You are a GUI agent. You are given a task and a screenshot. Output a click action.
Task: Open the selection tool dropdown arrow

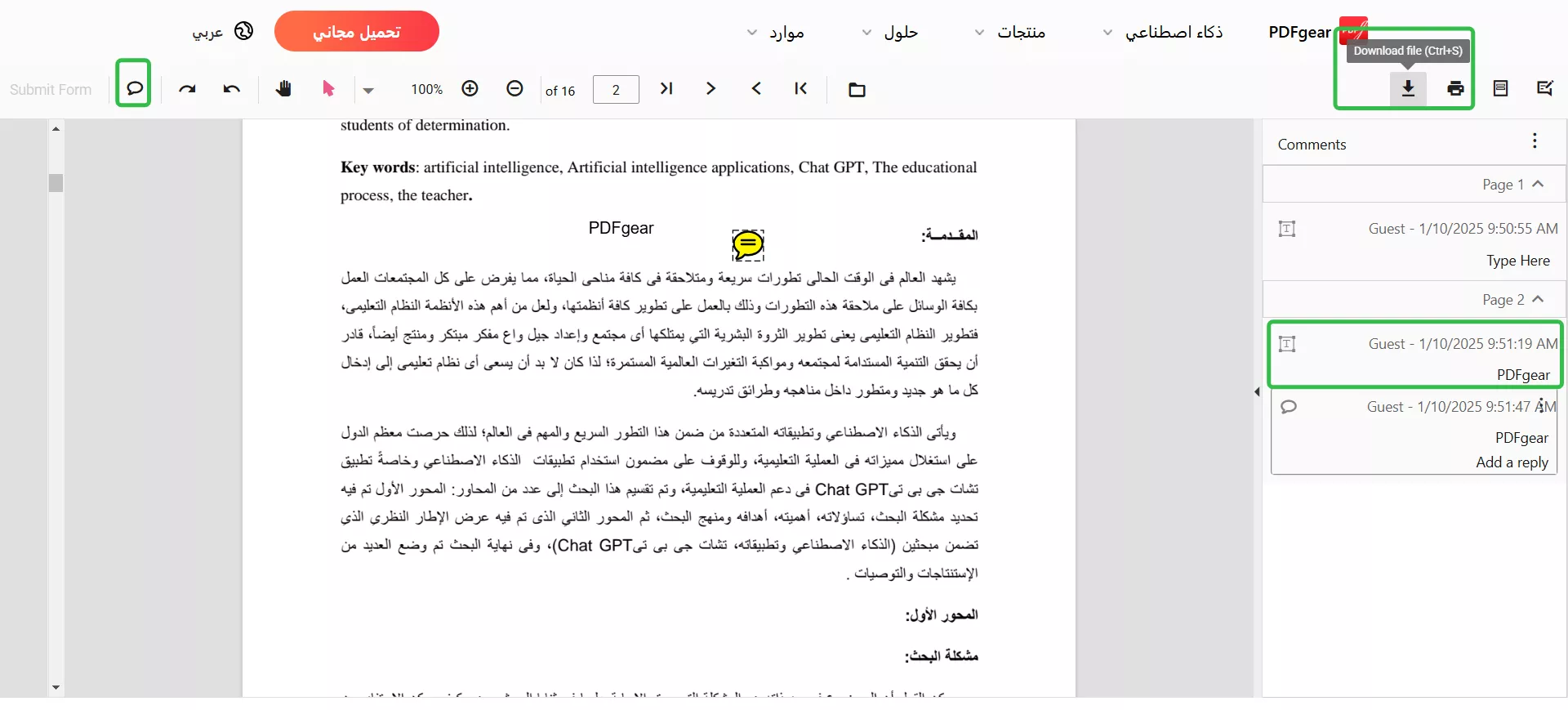click(x=368, y=91)
